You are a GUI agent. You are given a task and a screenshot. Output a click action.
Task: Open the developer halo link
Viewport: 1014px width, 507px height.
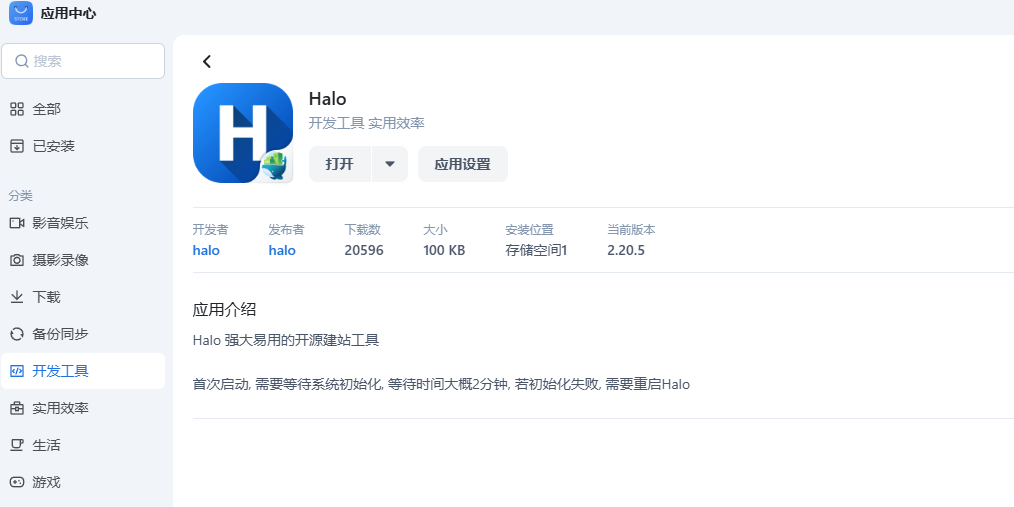click(206, 250)
